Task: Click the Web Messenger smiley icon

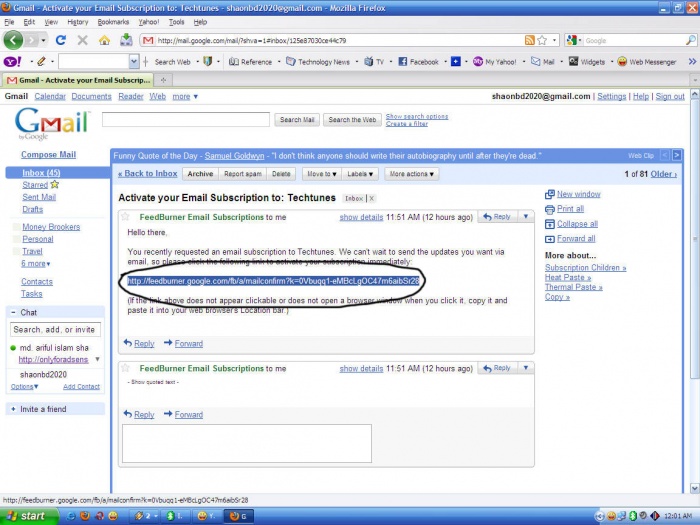Action: coord(622,62)
